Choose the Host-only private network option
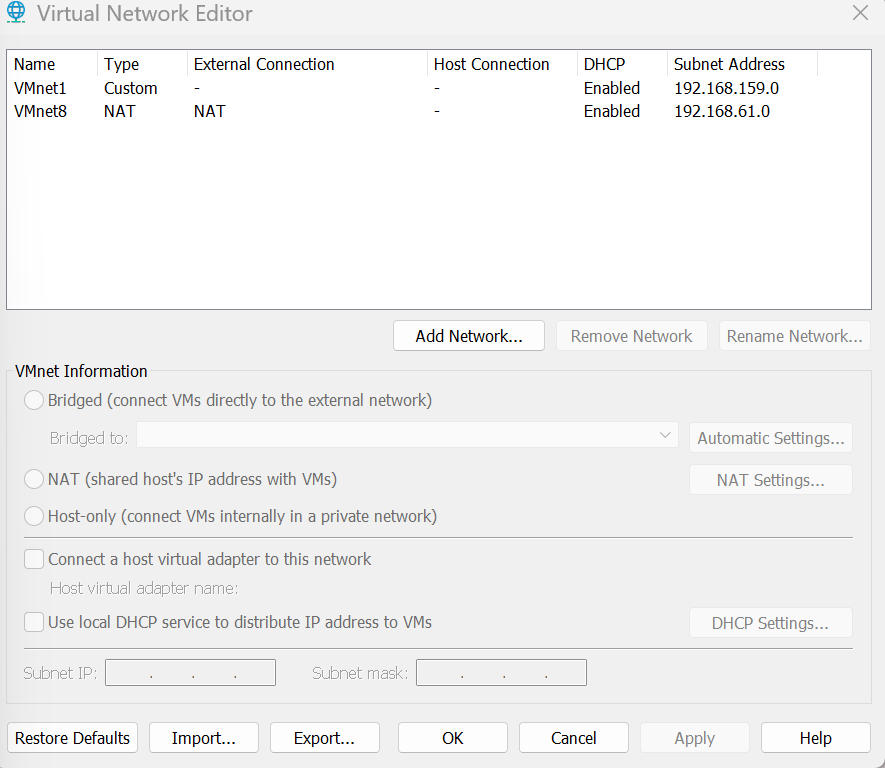 tap(34, 516)
